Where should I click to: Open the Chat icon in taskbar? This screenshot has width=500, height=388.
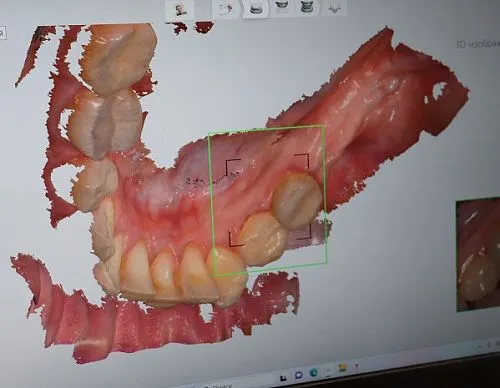[x=299, y=375]
